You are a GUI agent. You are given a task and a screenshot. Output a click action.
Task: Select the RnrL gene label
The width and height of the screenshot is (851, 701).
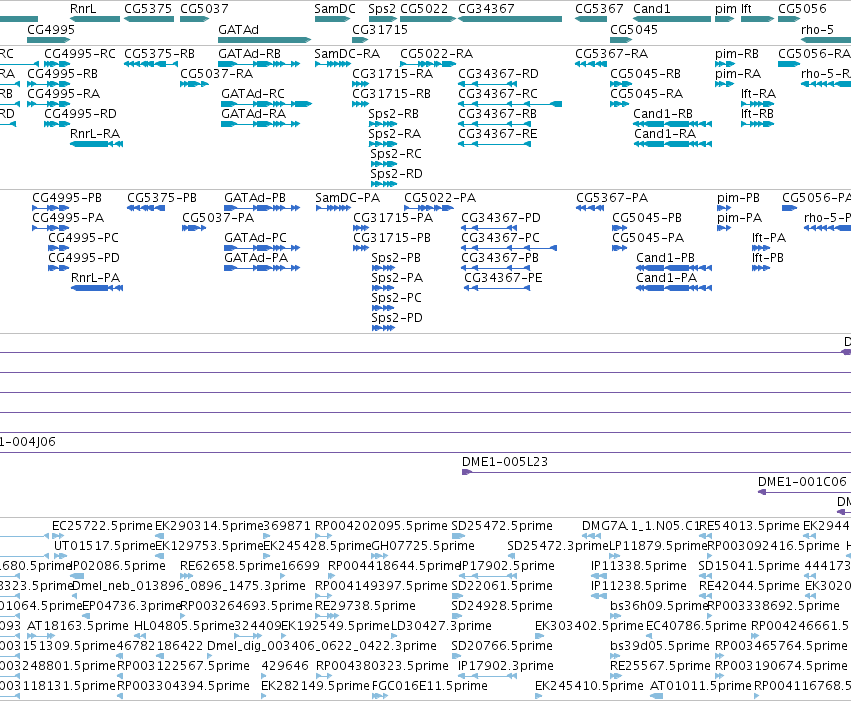click(x=83, y=9)
